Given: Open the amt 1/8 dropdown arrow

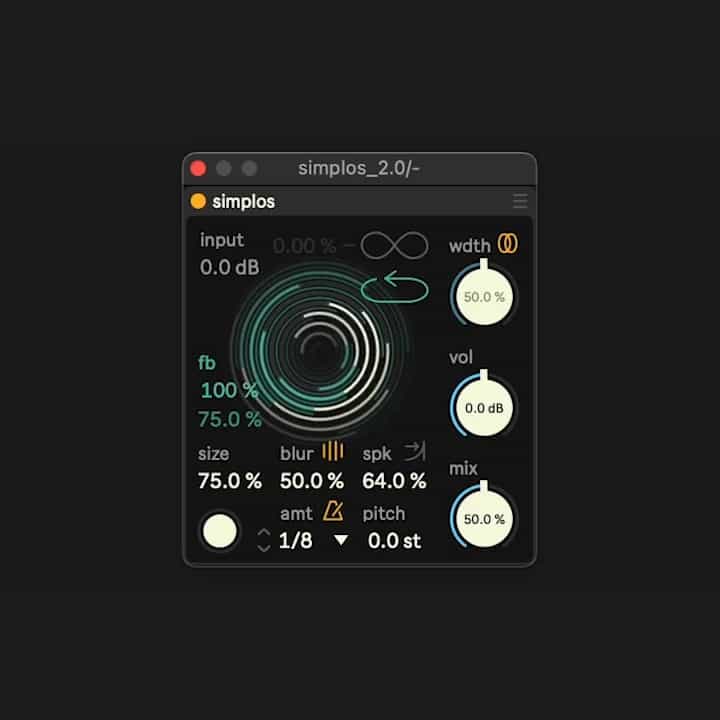Looking at the screenshot, I should click(342, 540).
